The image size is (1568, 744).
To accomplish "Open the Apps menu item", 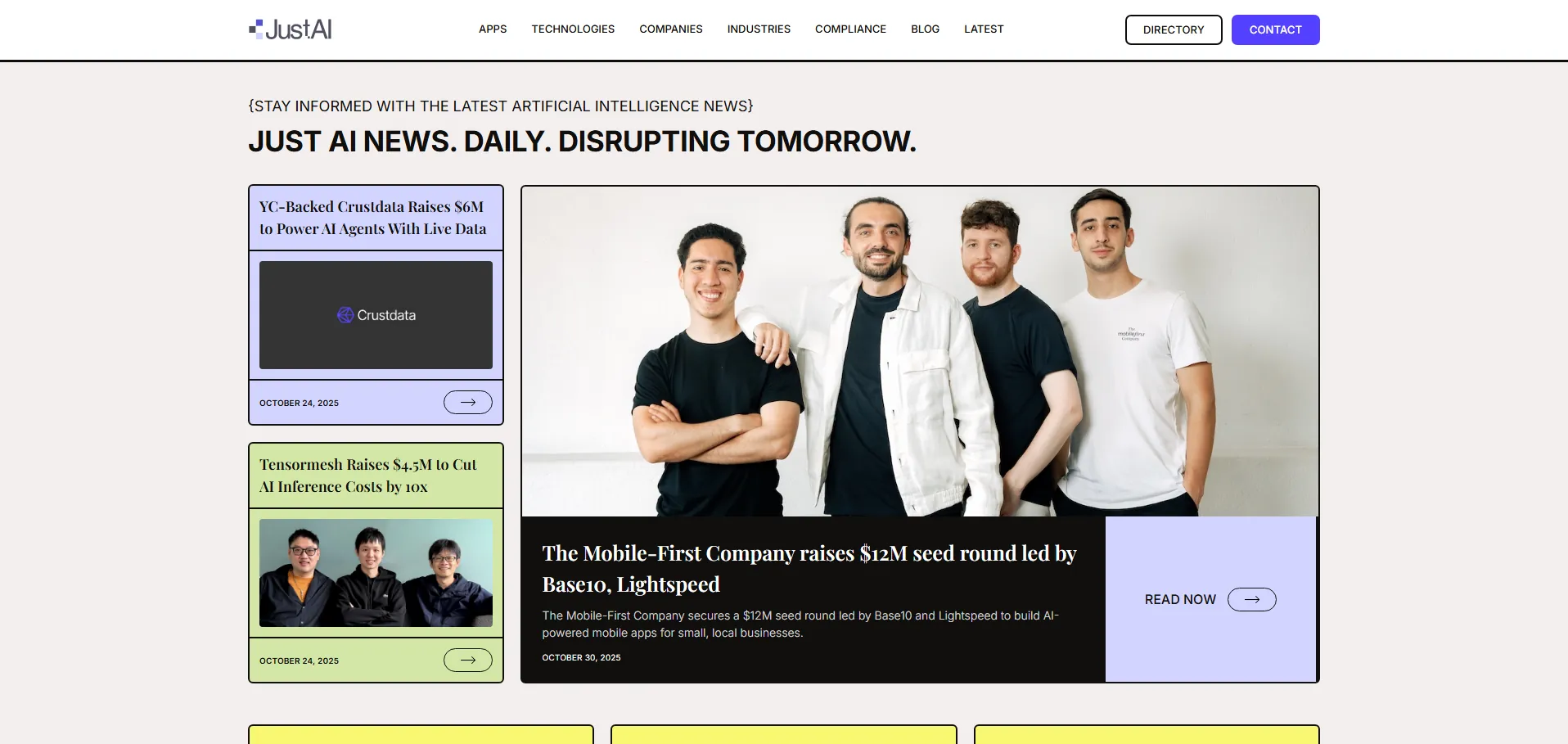I will 493,29.
